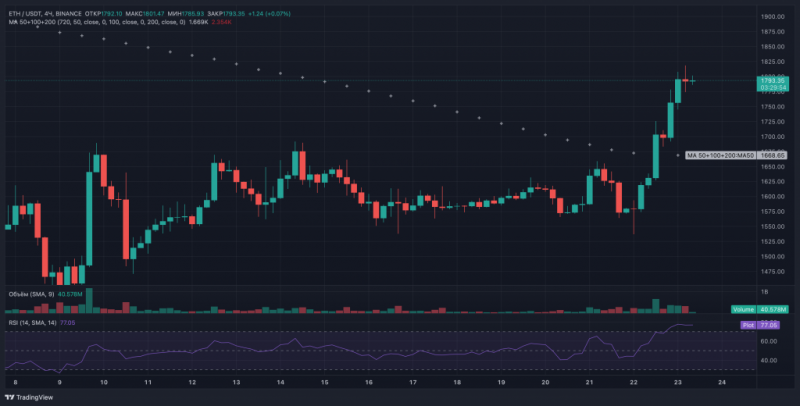Click date 19 on the time axis

(x=501, y=383)
